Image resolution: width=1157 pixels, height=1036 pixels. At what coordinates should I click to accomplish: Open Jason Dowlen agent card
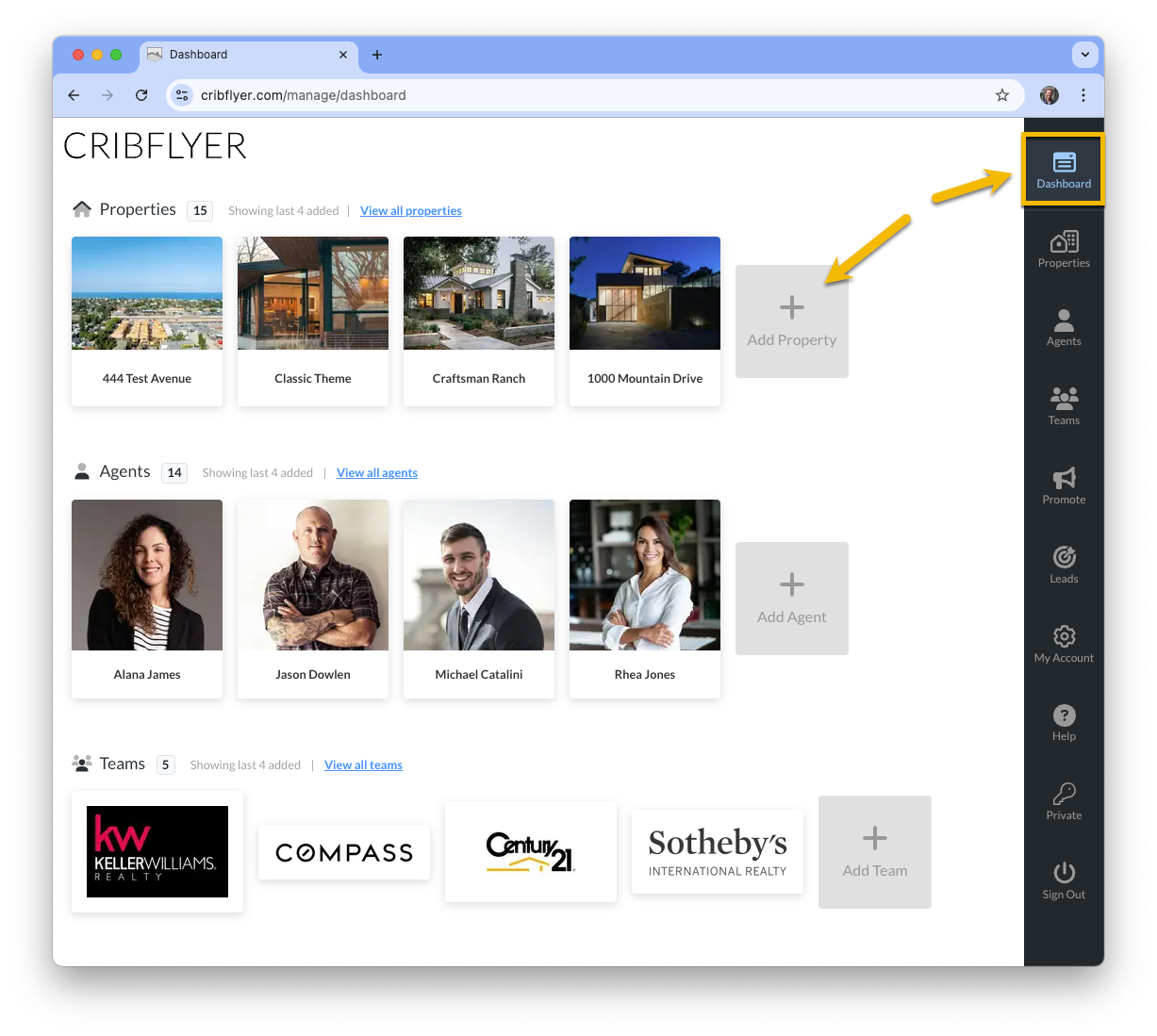(313, 599)
